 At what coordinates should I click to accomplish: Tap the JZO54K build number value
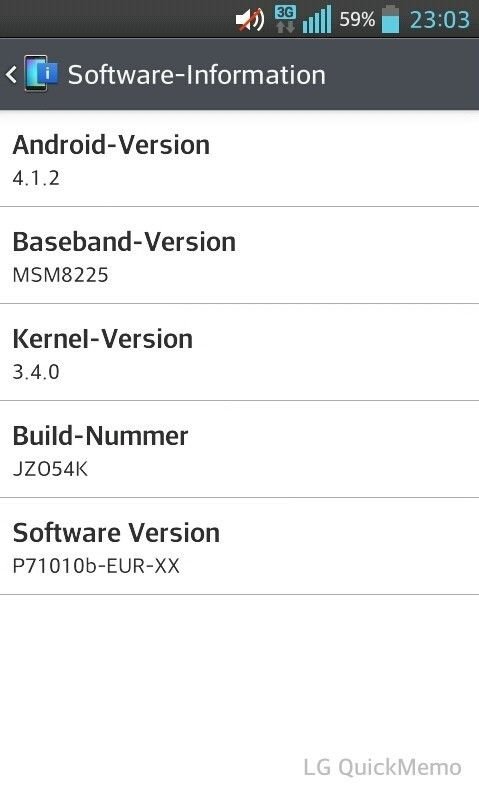coord(50,469)
